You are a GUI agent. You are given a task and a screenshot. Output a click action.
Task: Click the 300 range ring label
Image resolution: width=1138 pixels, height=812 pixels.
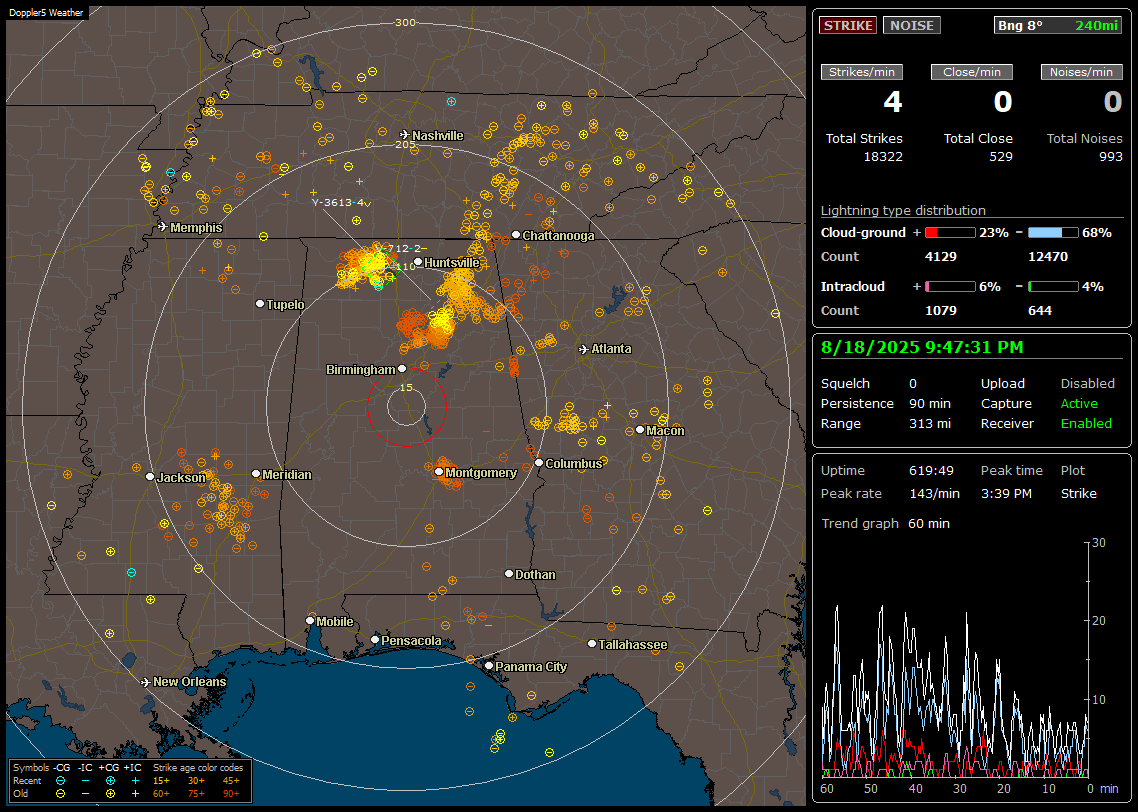click(x=405, y=22)
